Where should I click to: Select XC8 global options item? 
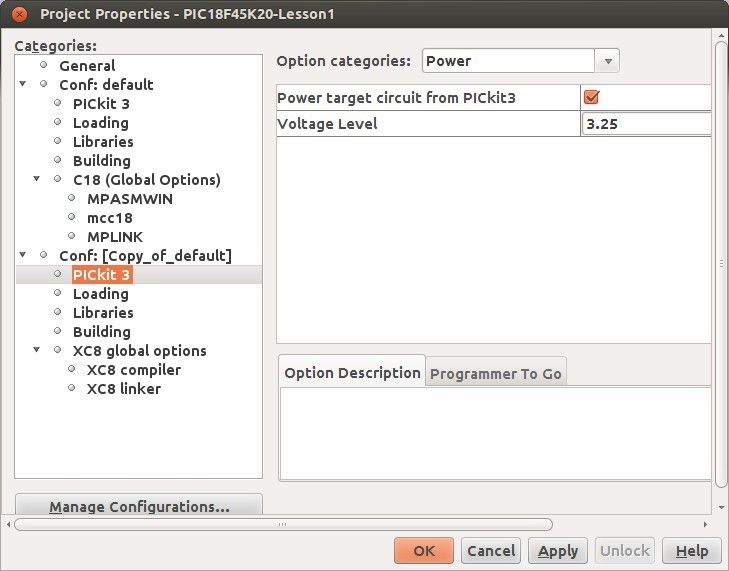(x=139, y=351)
